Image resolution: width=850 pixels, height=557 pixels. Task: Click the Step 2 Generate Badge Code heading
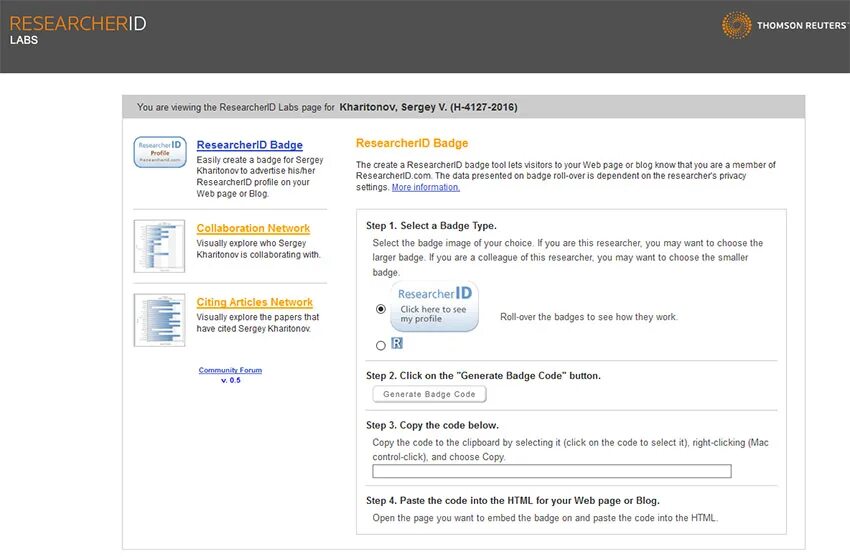click(x=483, y=375)
